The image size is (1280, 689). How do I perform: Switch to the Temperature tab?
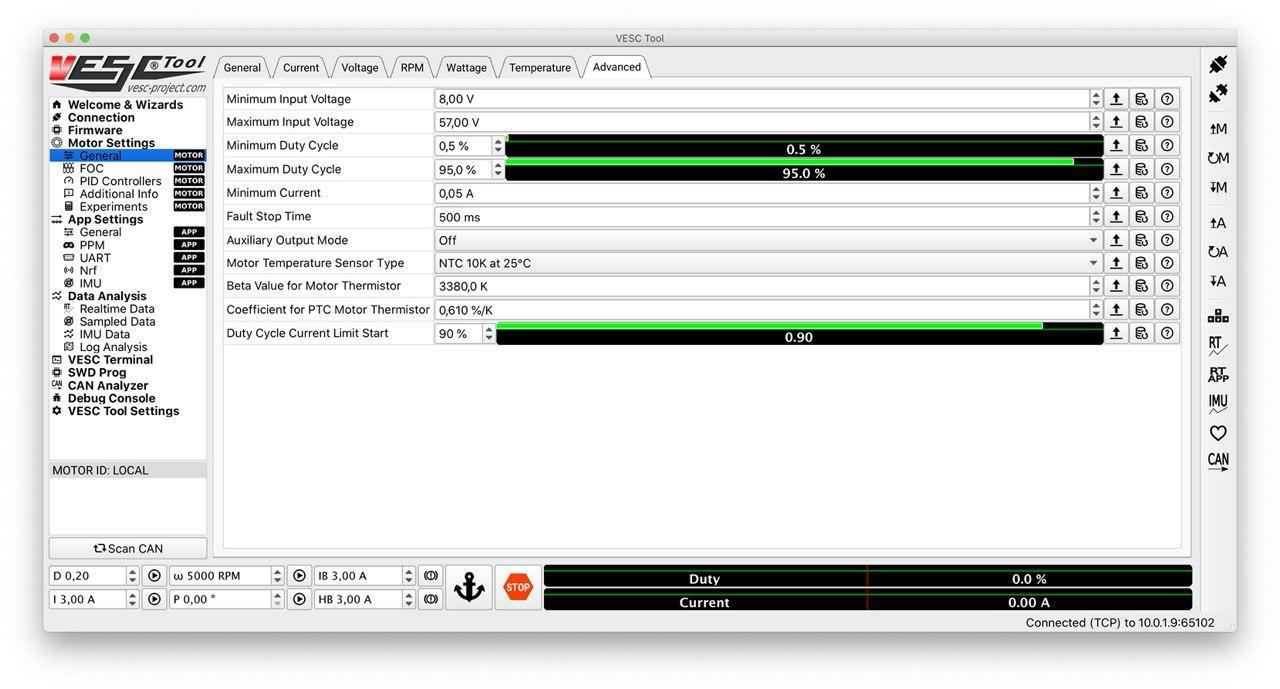click(x=539, y=68)
